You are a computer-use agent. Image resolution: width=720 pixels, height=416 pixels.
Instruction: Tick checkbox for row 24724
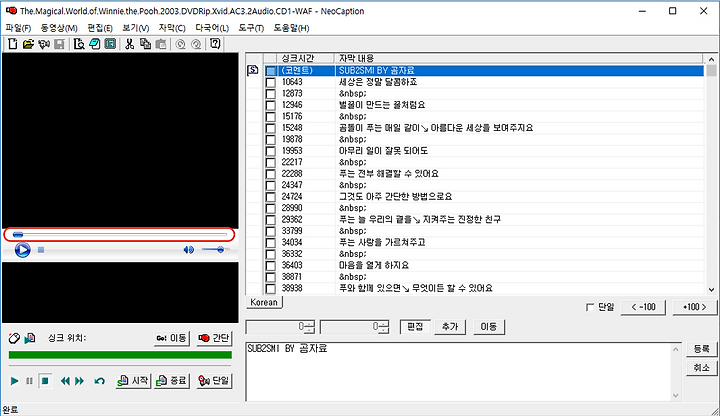(271, 197)
